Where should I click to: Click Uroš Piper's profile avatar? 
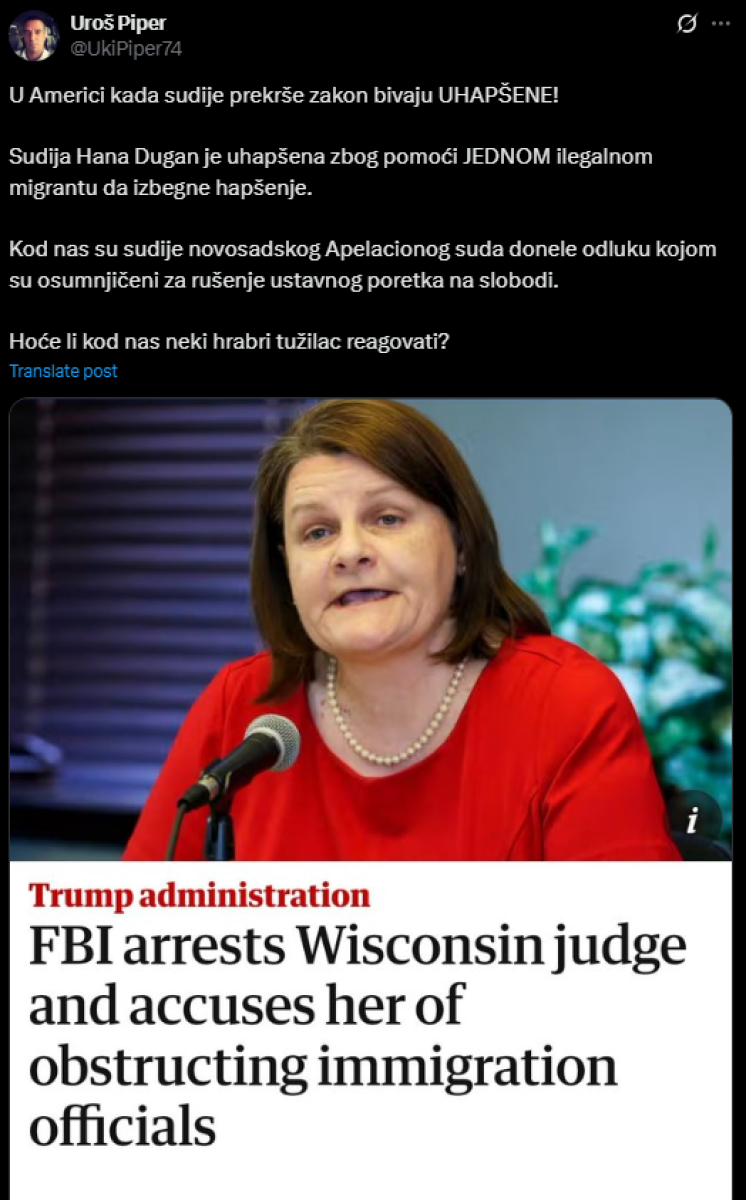coord(33,35)
